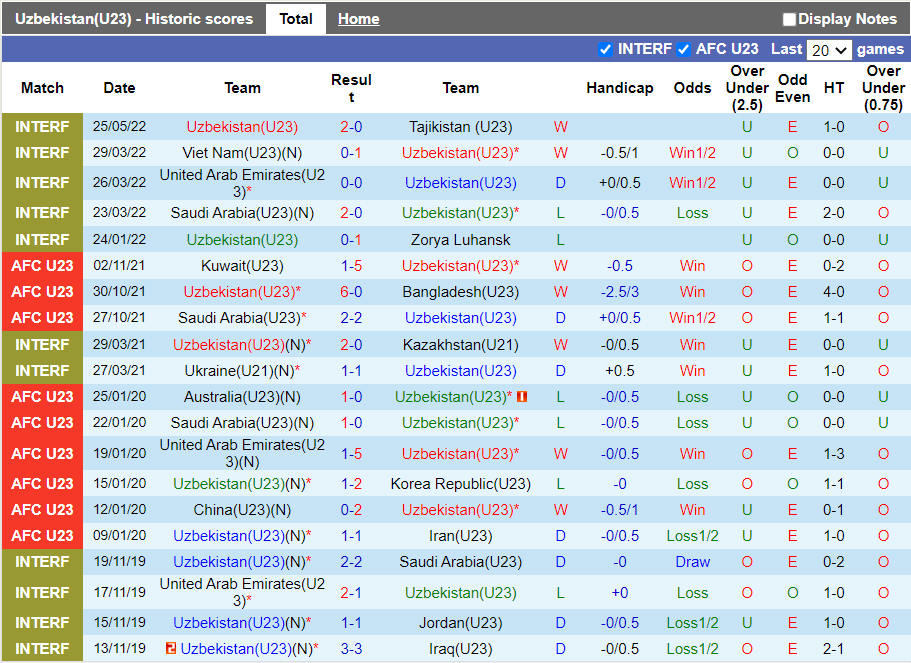
Task: Click INTERF label in 25/05/22 row
Action: coord(42,127)
